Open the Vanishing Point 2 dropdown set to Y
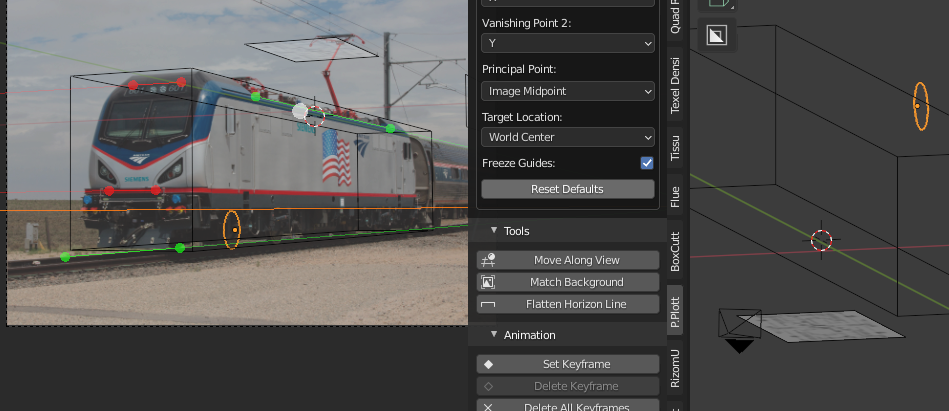 coord(568,44)
